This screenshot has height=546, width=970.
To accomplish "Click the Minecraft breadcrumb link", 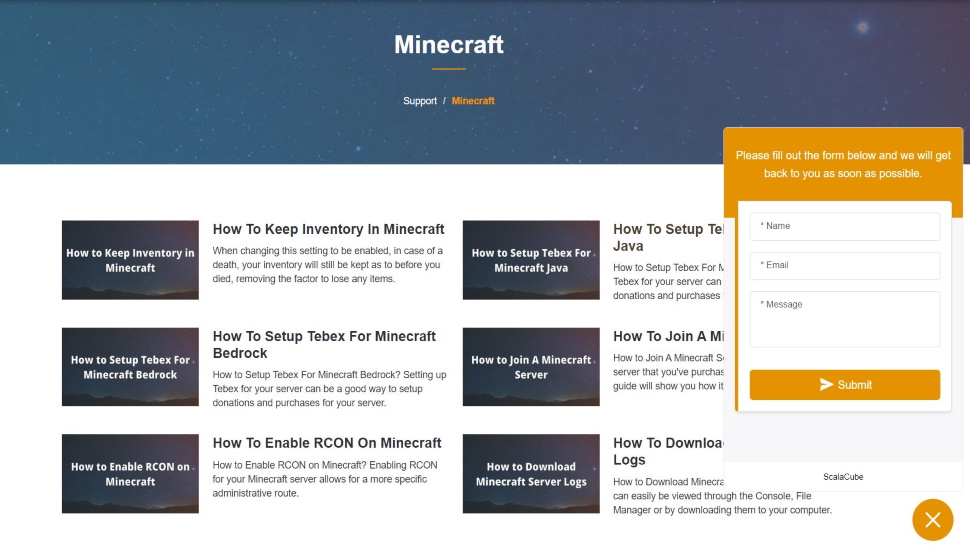I will pyautogui.click(x=473, y=101).
